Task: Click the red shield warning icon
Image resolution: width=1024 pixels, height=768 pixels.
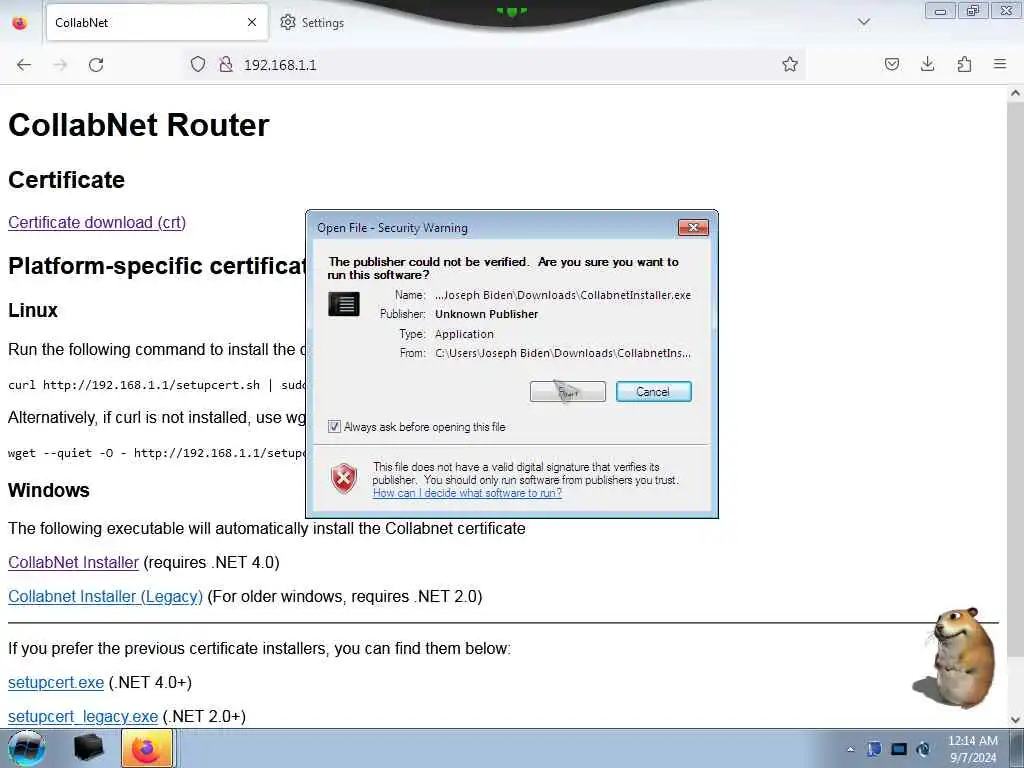Action: (x=344, y=478)
